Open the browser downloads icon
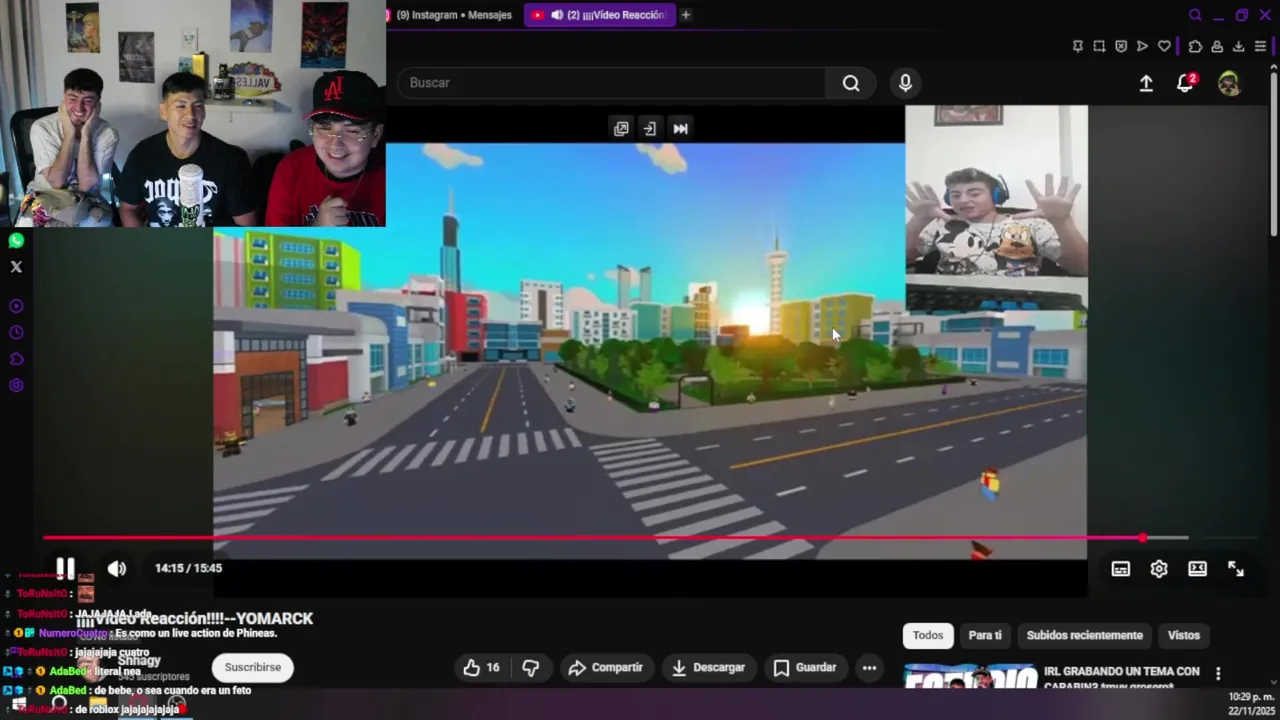Image resolution: width=1280 pixels, height=720 pixels. coord(1238,46)
